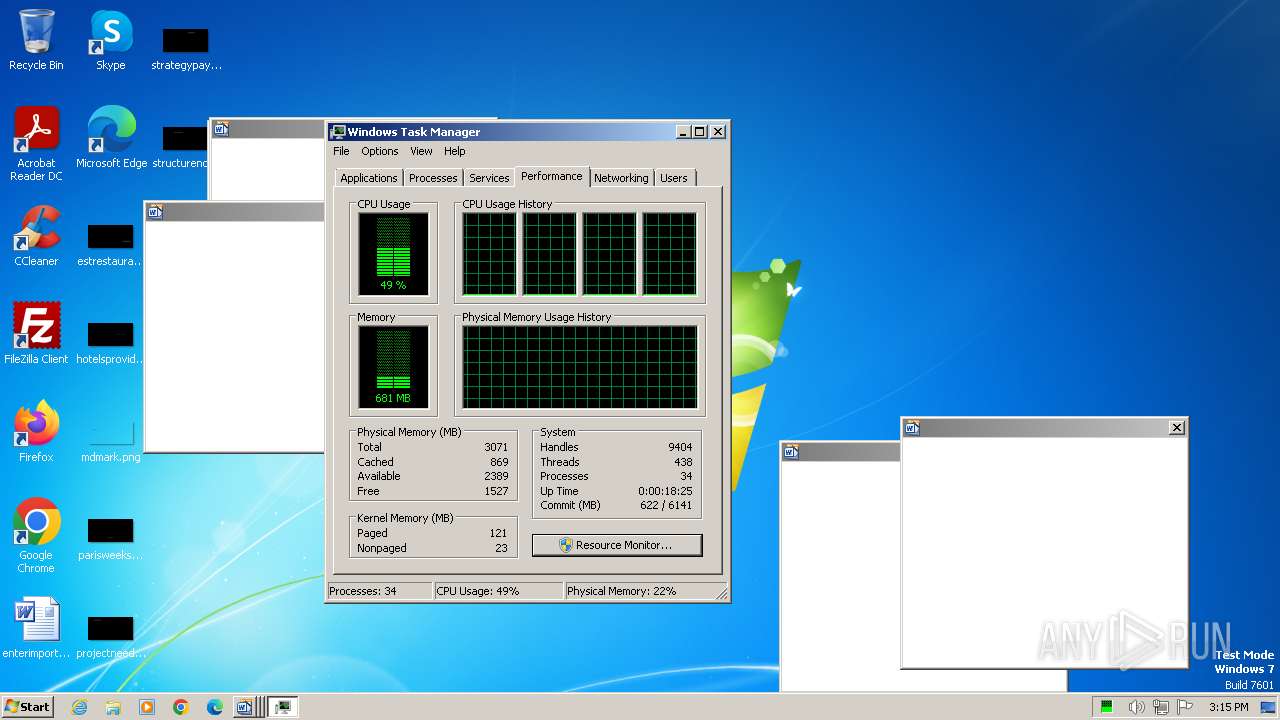This screenshot has width=1280, height=720.
Task: Click the Free memory value 1527
Action: coord(496,491)
